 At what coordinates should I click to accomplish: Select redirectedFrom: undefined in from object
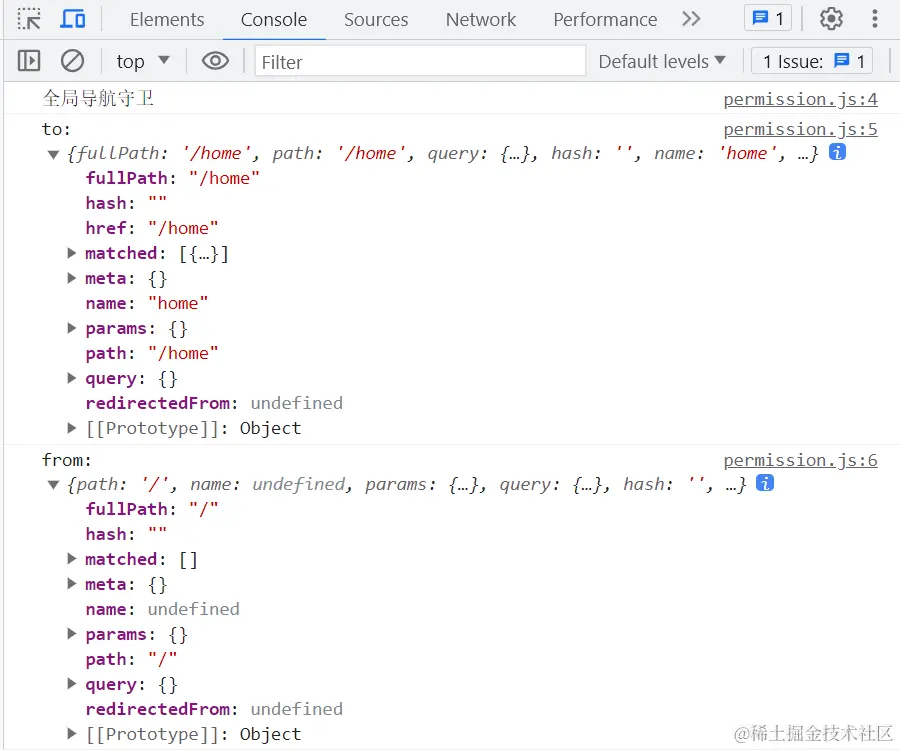point(214,709)
